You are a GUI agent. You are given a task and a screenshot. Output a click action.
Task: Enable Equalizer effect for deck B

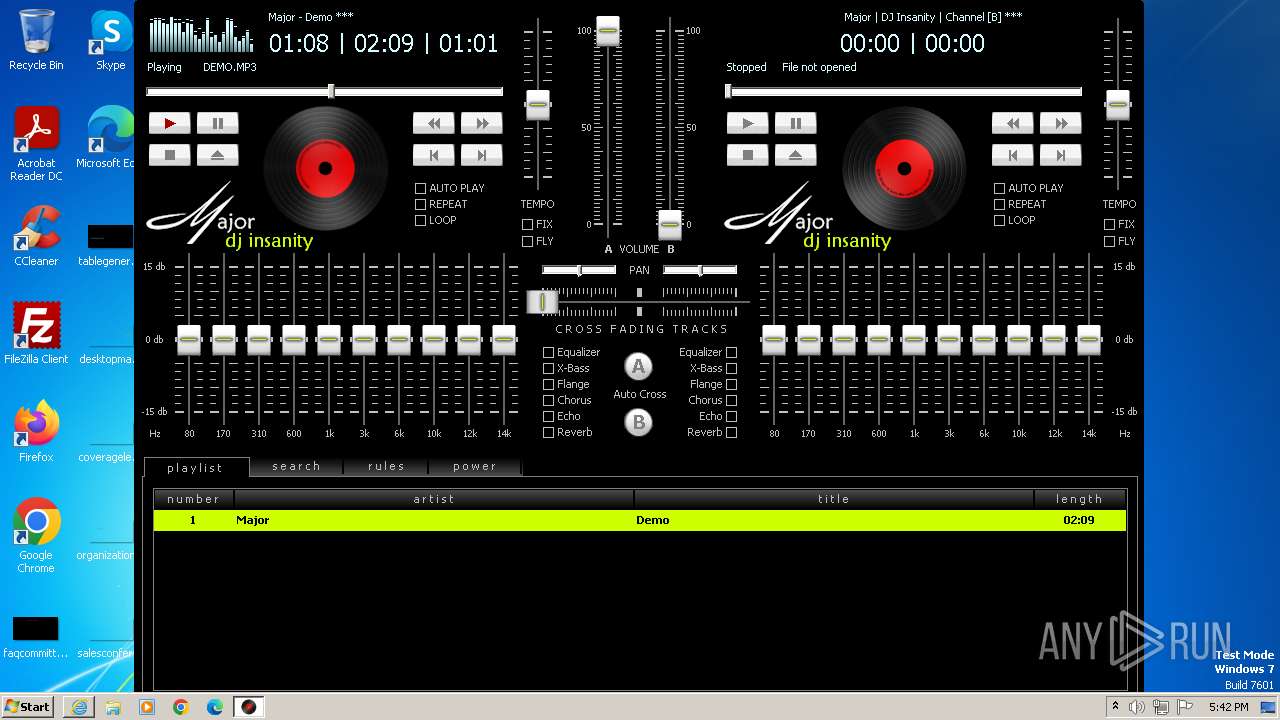tap(731, 352)
